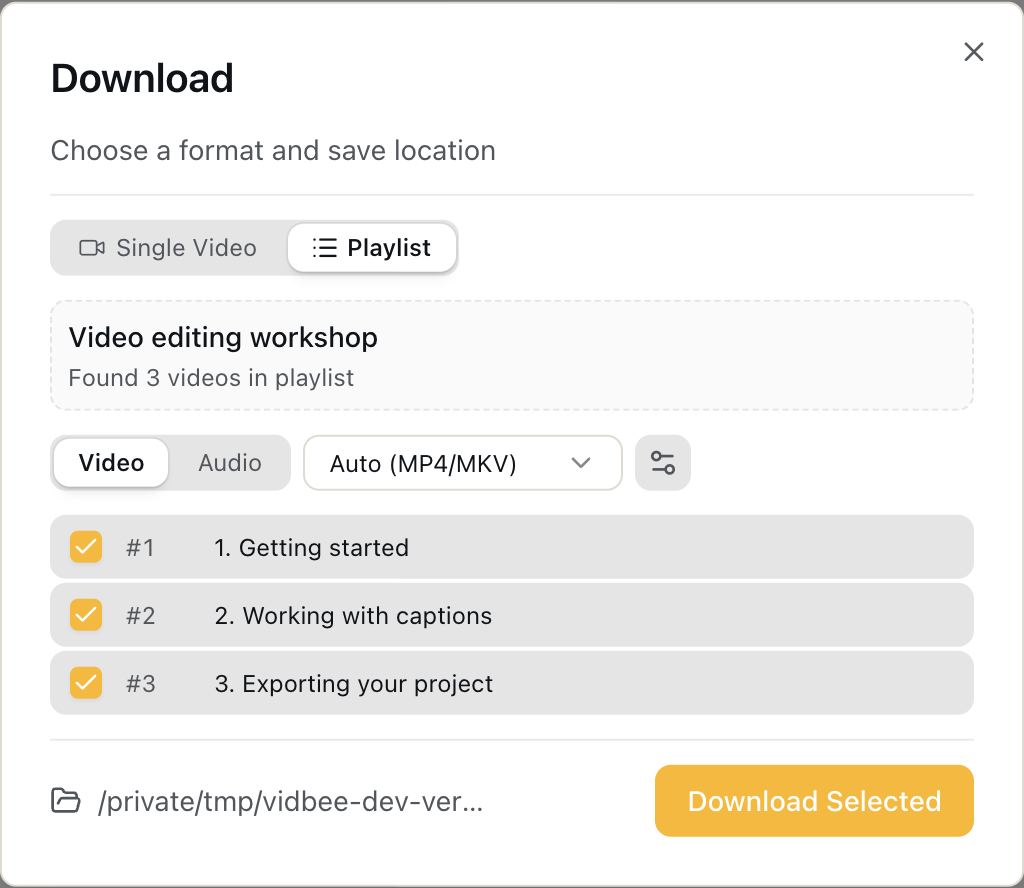Close the Download dialog with the X icon

(x=974, y=52)
